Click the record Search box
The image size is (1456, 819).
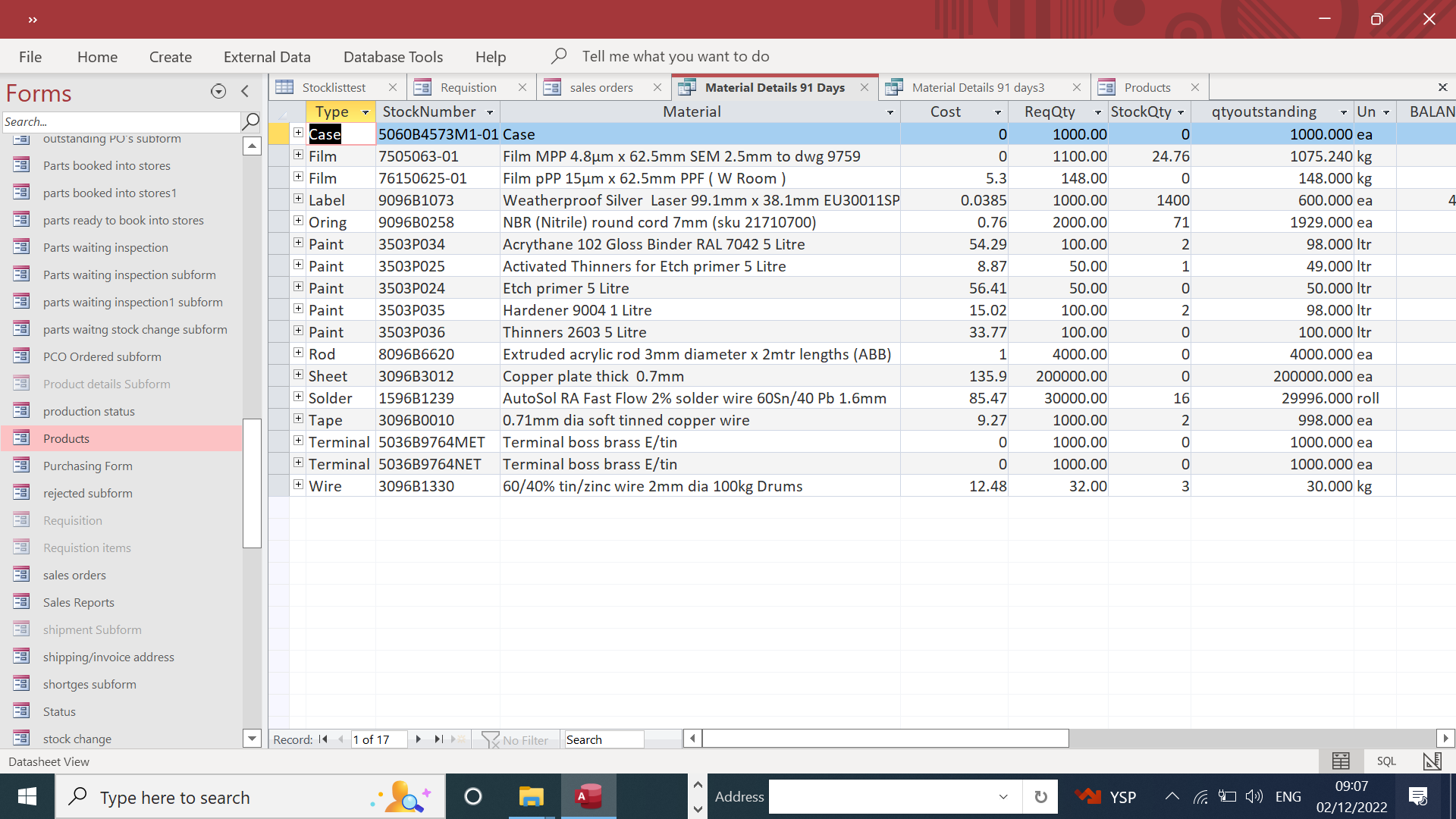(x=604, y=739)
